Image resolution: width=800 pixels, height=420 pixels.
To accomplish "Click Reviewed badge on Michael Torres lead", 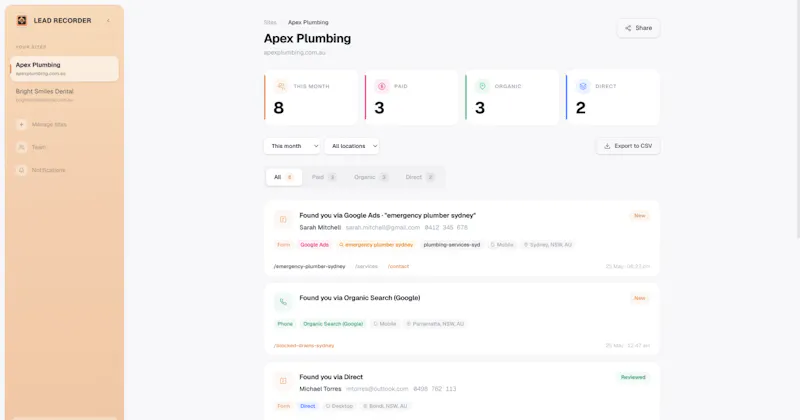I will tap(633, 377).
